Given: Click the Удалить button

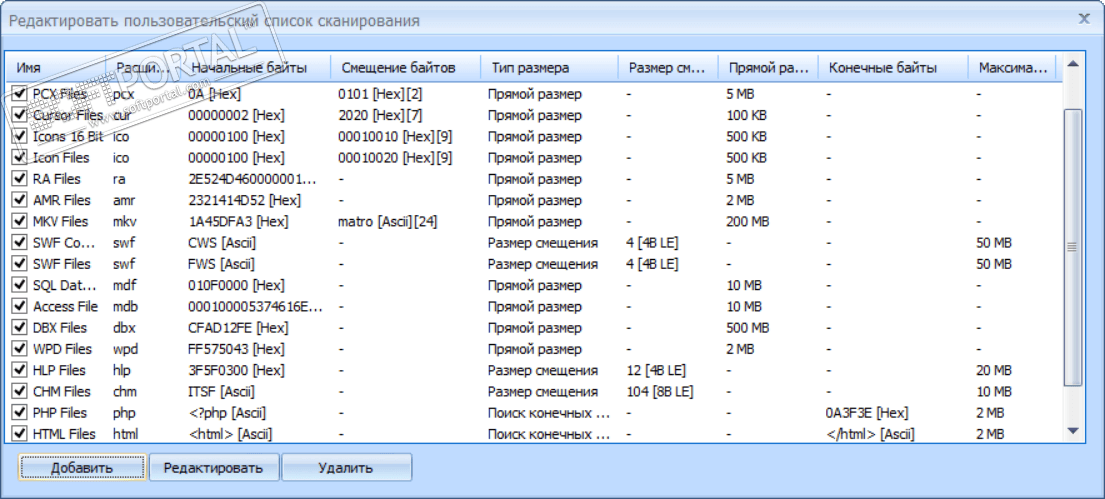Looking at the screenshot, I should click(x=346, y=467).
